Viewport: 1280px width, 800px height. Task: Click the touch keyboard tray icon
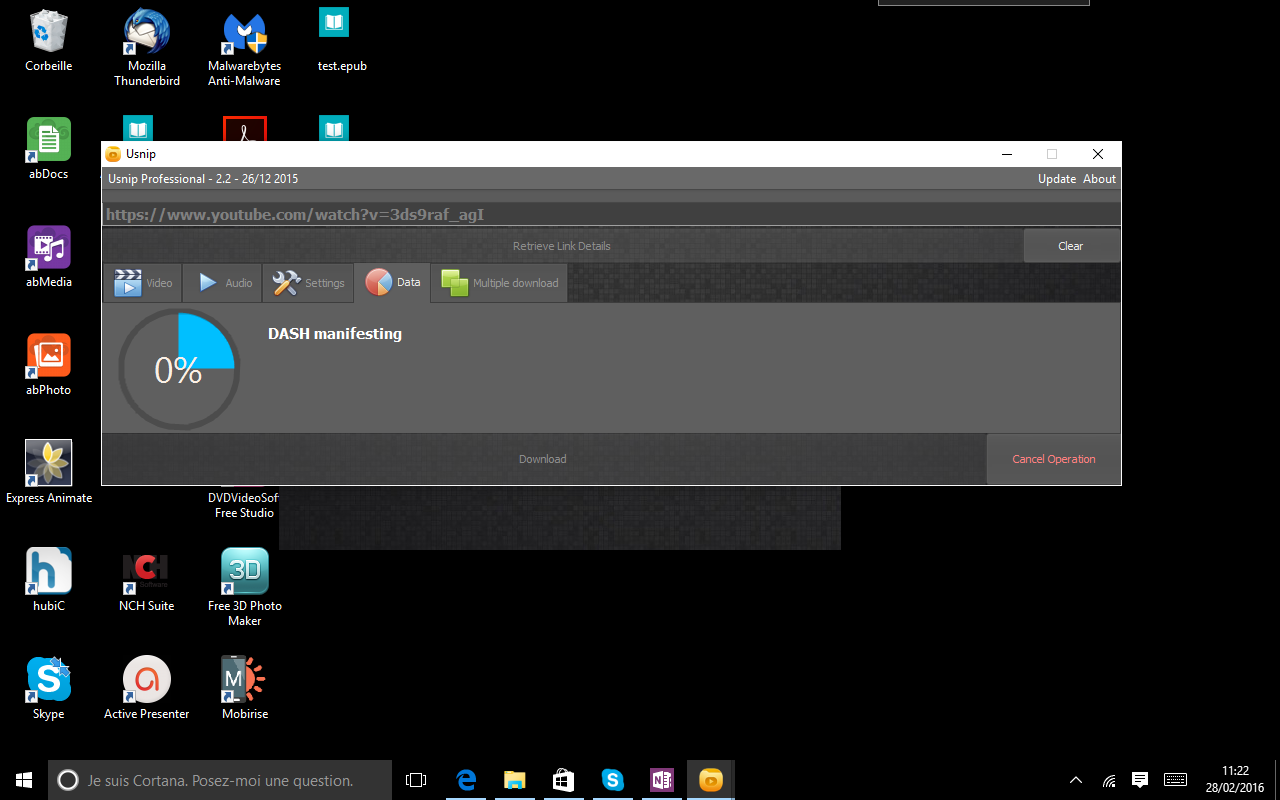tap(1176, 780)
